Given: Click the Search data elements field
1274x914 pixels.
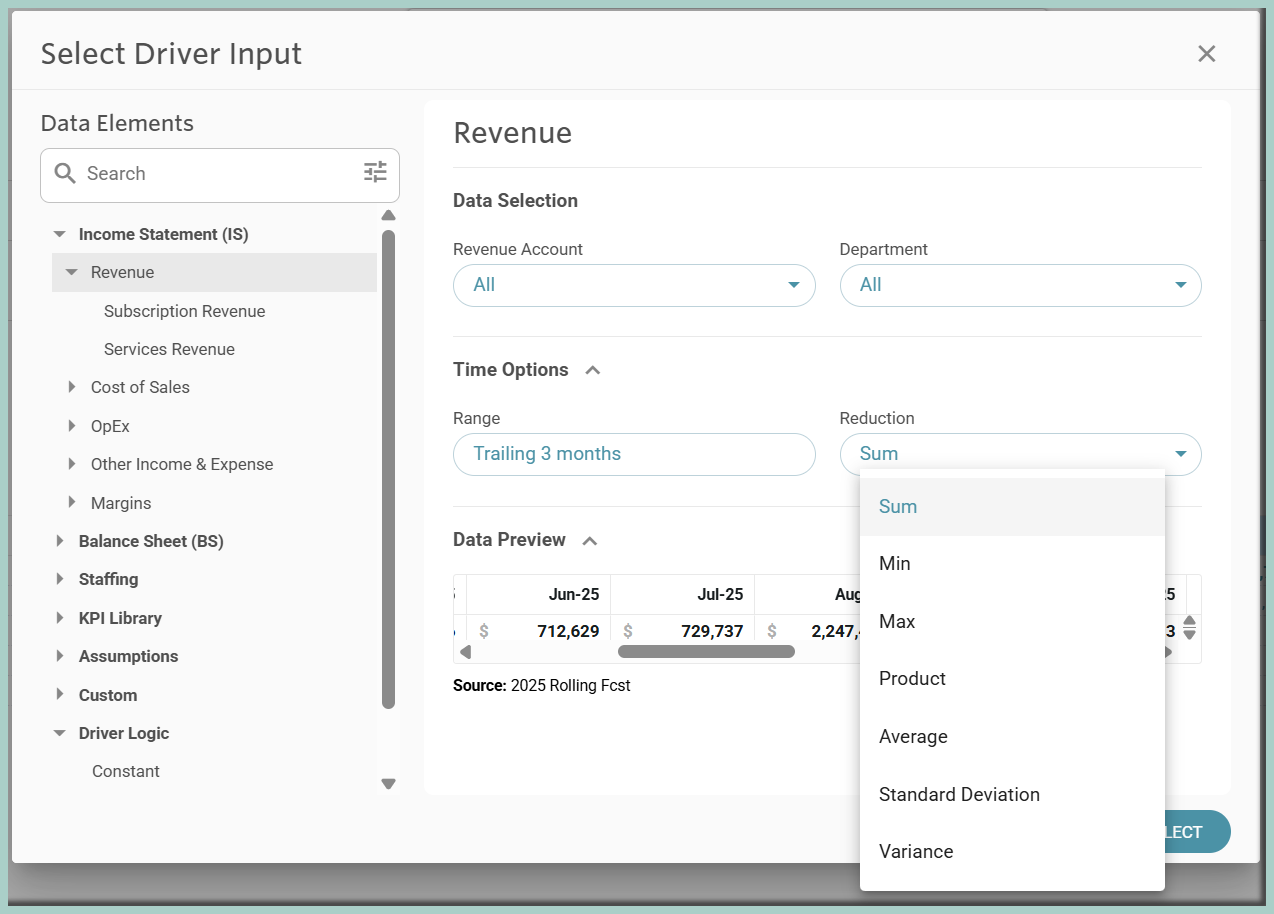Looking at the screenshot, I should coord(220,174).
